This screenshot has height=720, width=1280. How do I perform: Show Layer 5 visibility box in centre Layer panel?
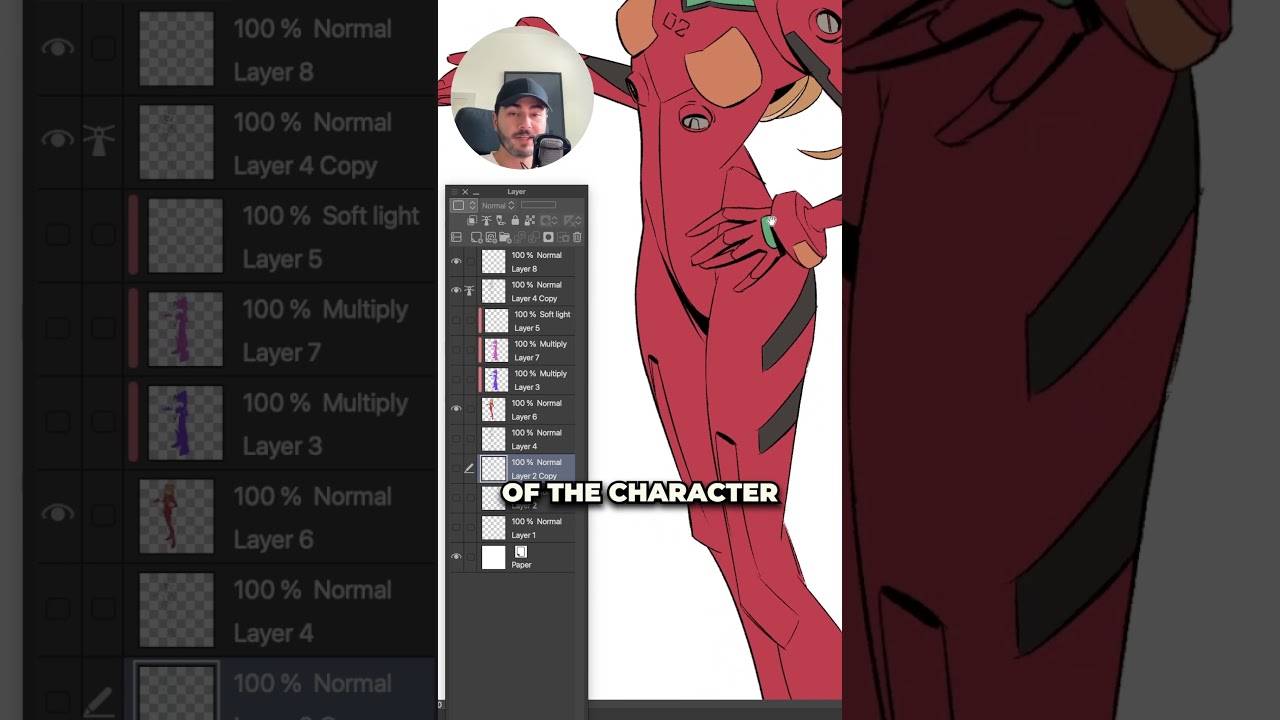(x=456, y=321)
